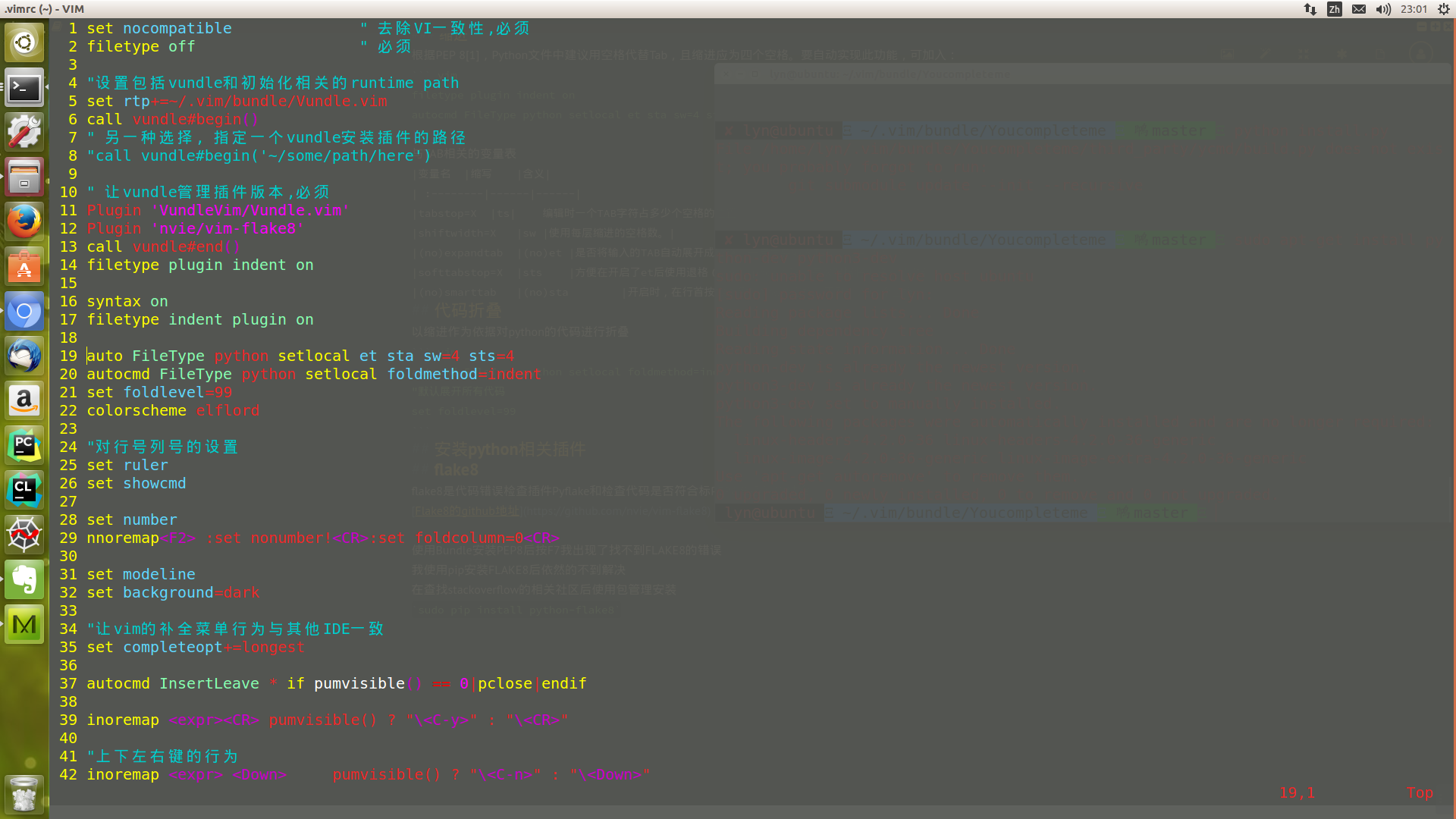Launch CLion from the dock

(24, 491)
